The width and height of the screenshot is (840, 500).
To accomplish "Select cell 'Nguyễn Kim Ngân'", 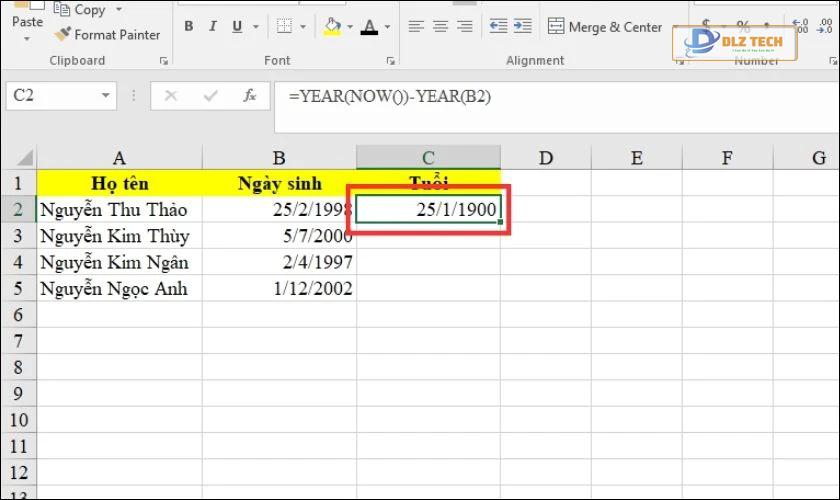I will (x=119, y=262).
